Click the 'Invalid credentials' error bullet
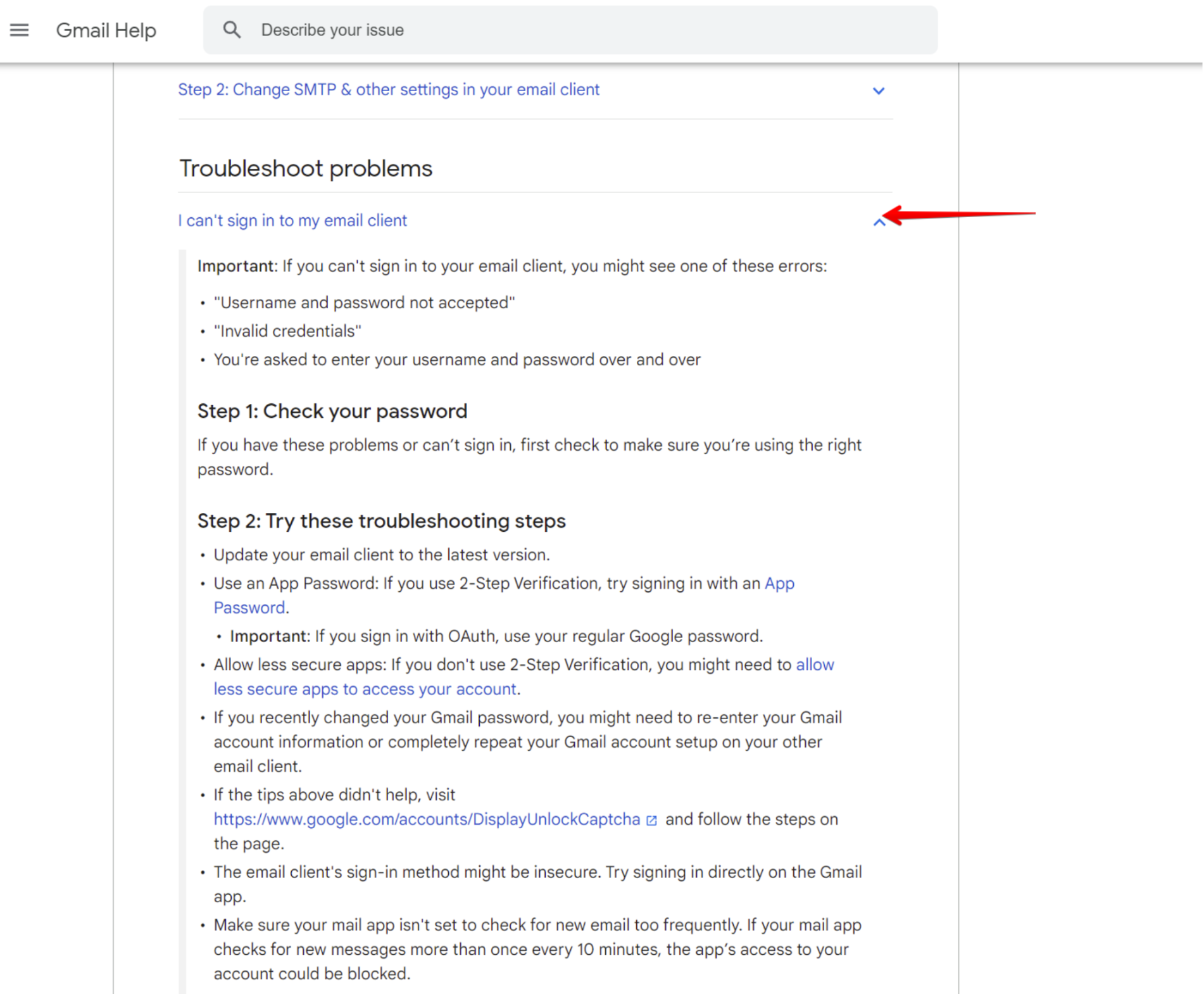The height and width of the screenshot is (994, 1204). (287, 331)
